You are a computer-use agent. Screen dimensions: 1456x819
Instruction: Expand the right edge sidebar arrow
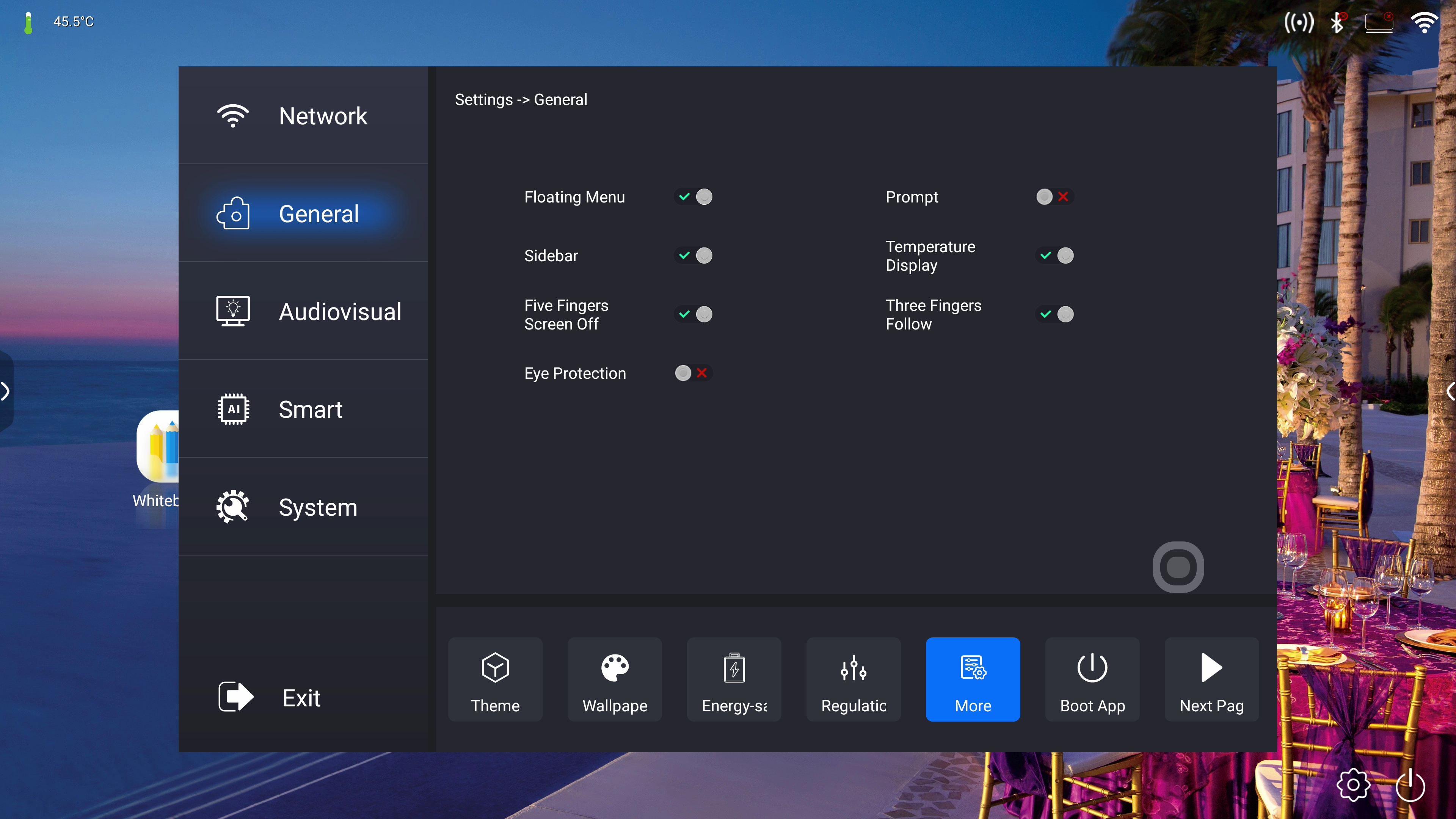coord(1450,391)
